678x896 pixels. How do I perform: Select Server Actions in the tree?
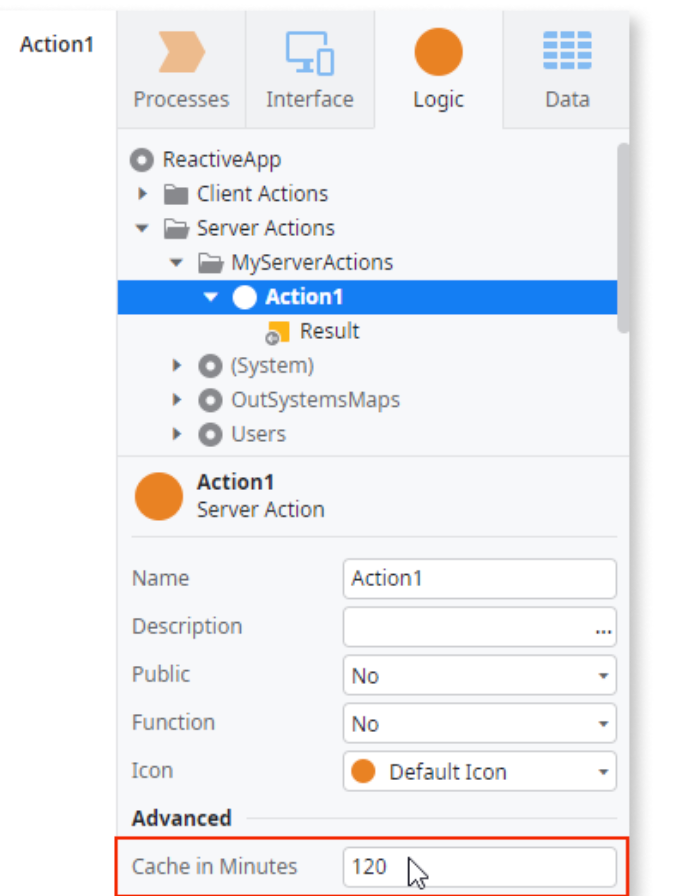[x=266, y=228]
